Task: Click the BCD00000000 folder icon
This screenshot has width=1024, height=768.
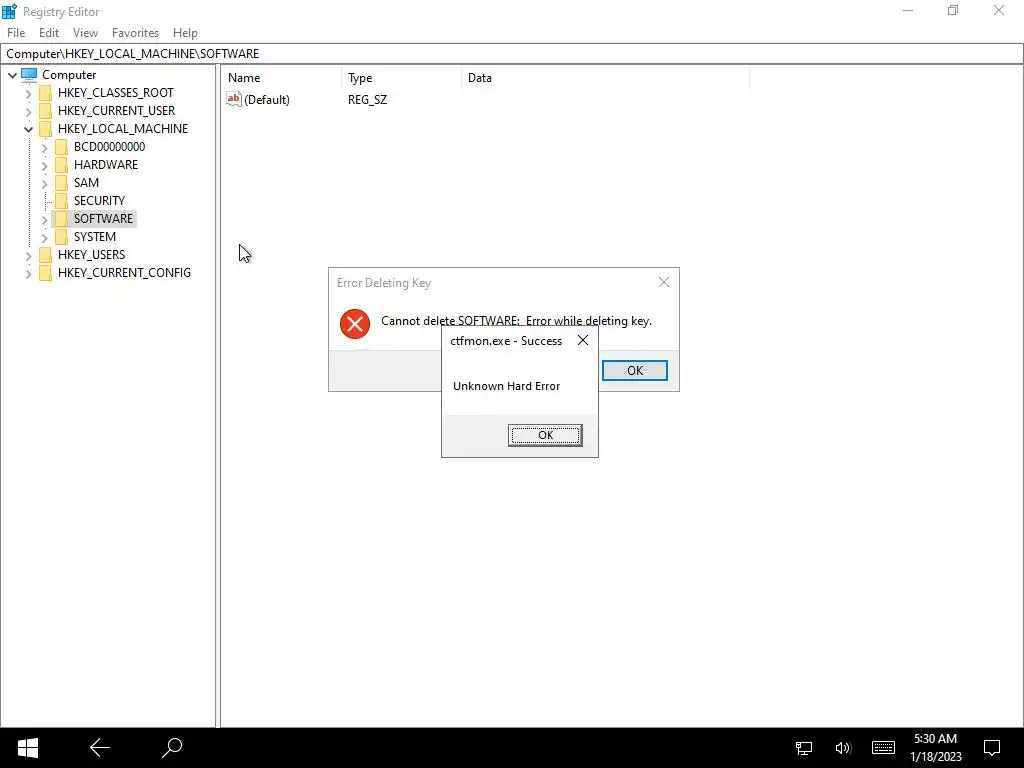Action: [x=61, y=146]
